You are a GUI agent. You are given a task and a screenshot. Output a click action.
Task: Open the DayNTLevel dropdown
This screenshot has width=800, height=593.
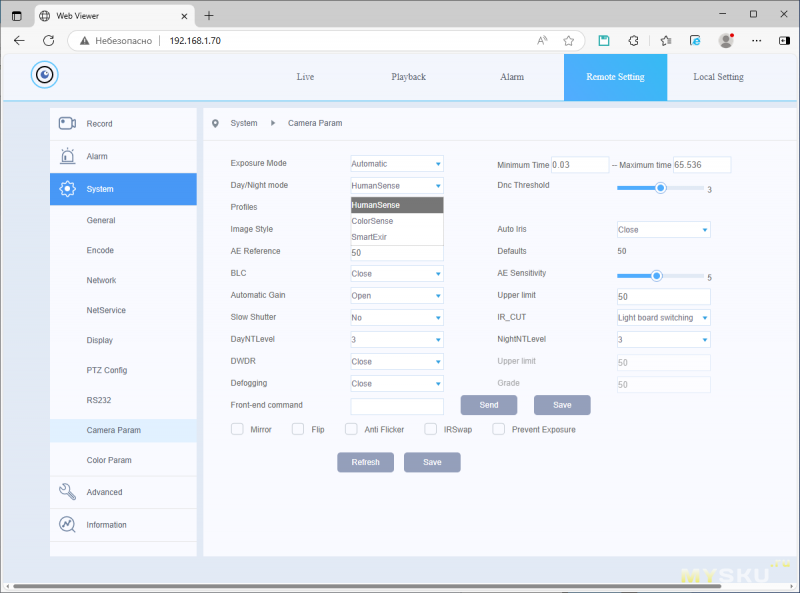tap(397, 339)
